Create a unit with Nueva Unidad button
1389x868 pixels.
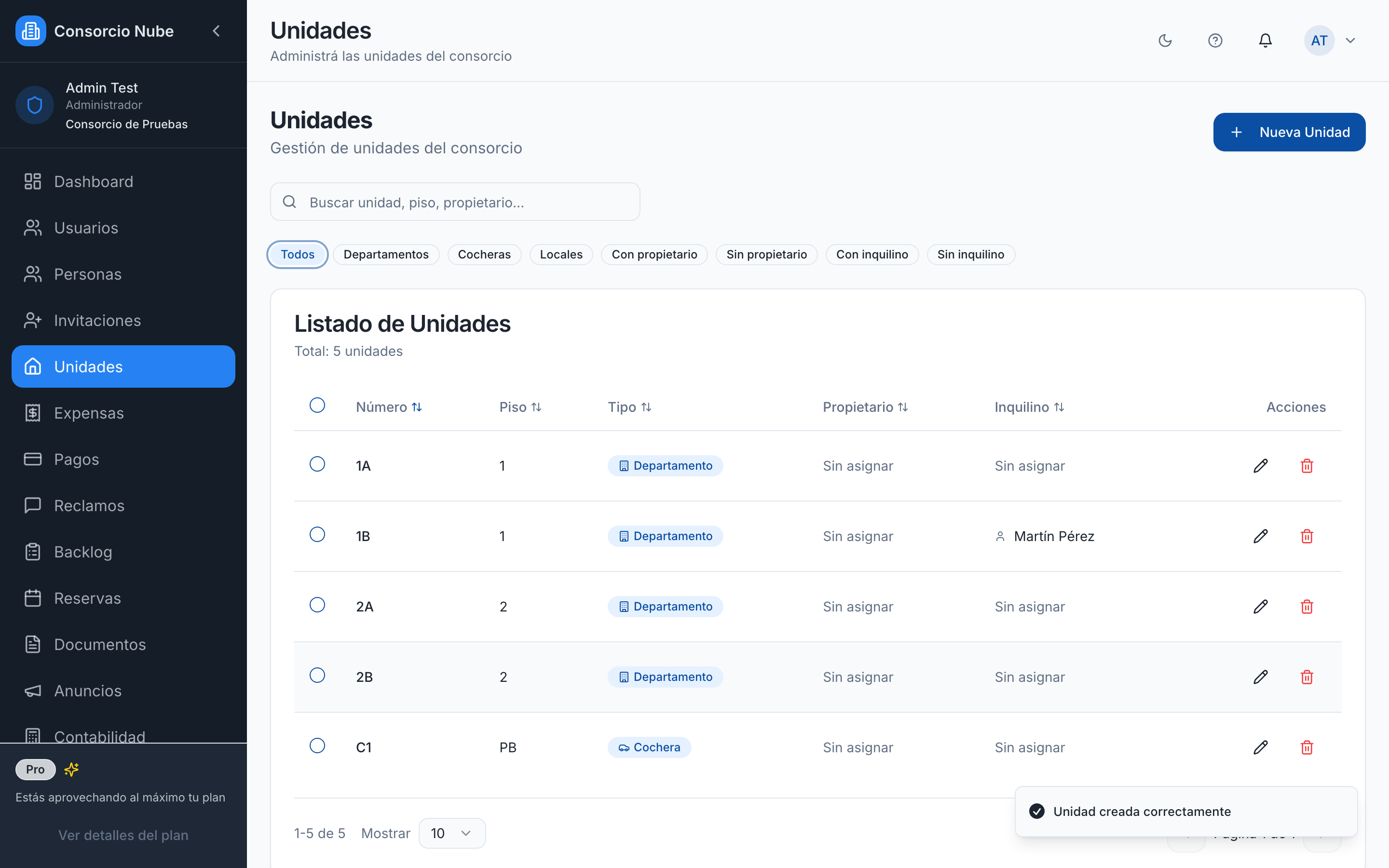coord(1289,132)
